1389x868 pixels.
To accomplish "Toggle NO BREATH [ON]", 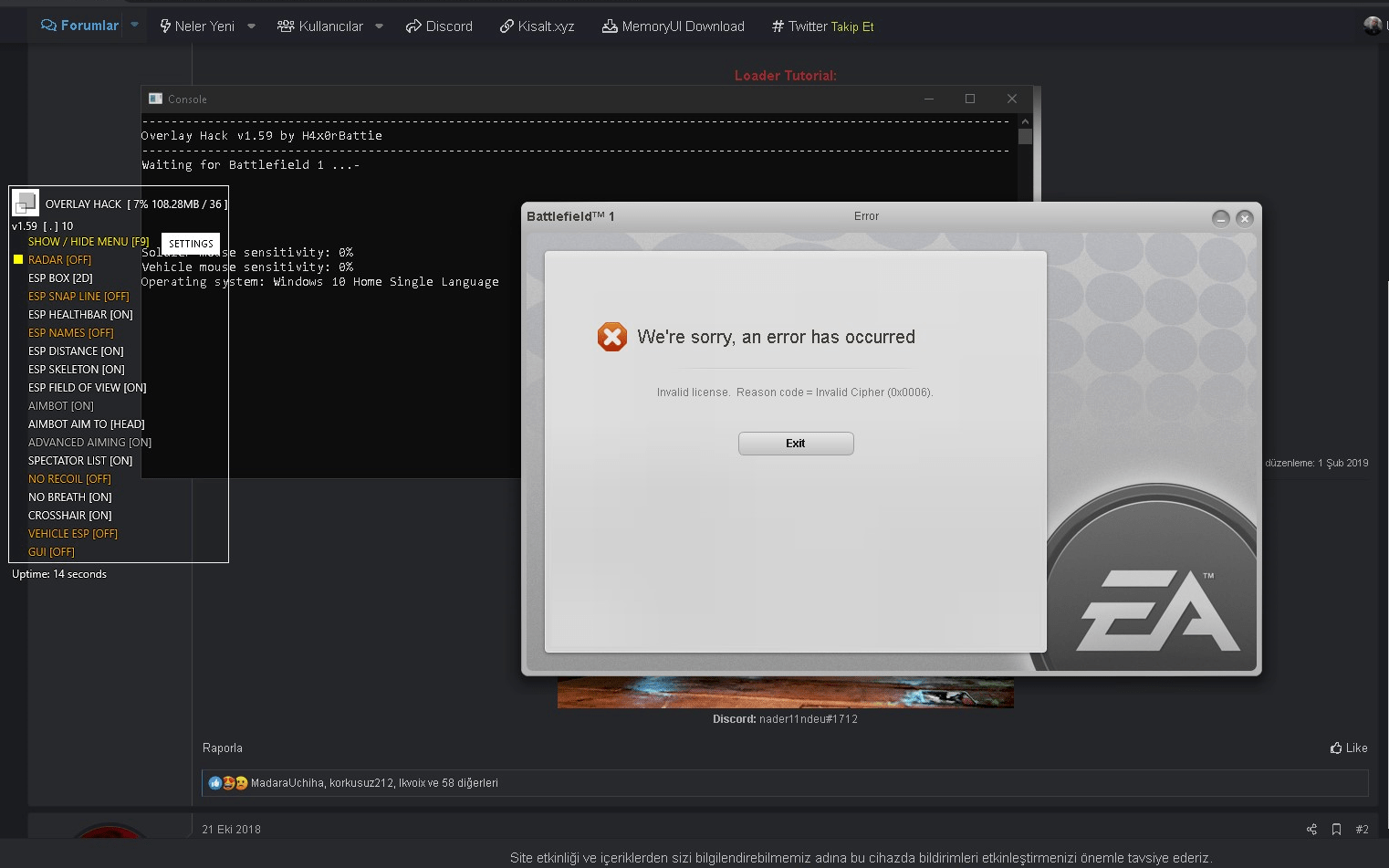I will 70,497.
